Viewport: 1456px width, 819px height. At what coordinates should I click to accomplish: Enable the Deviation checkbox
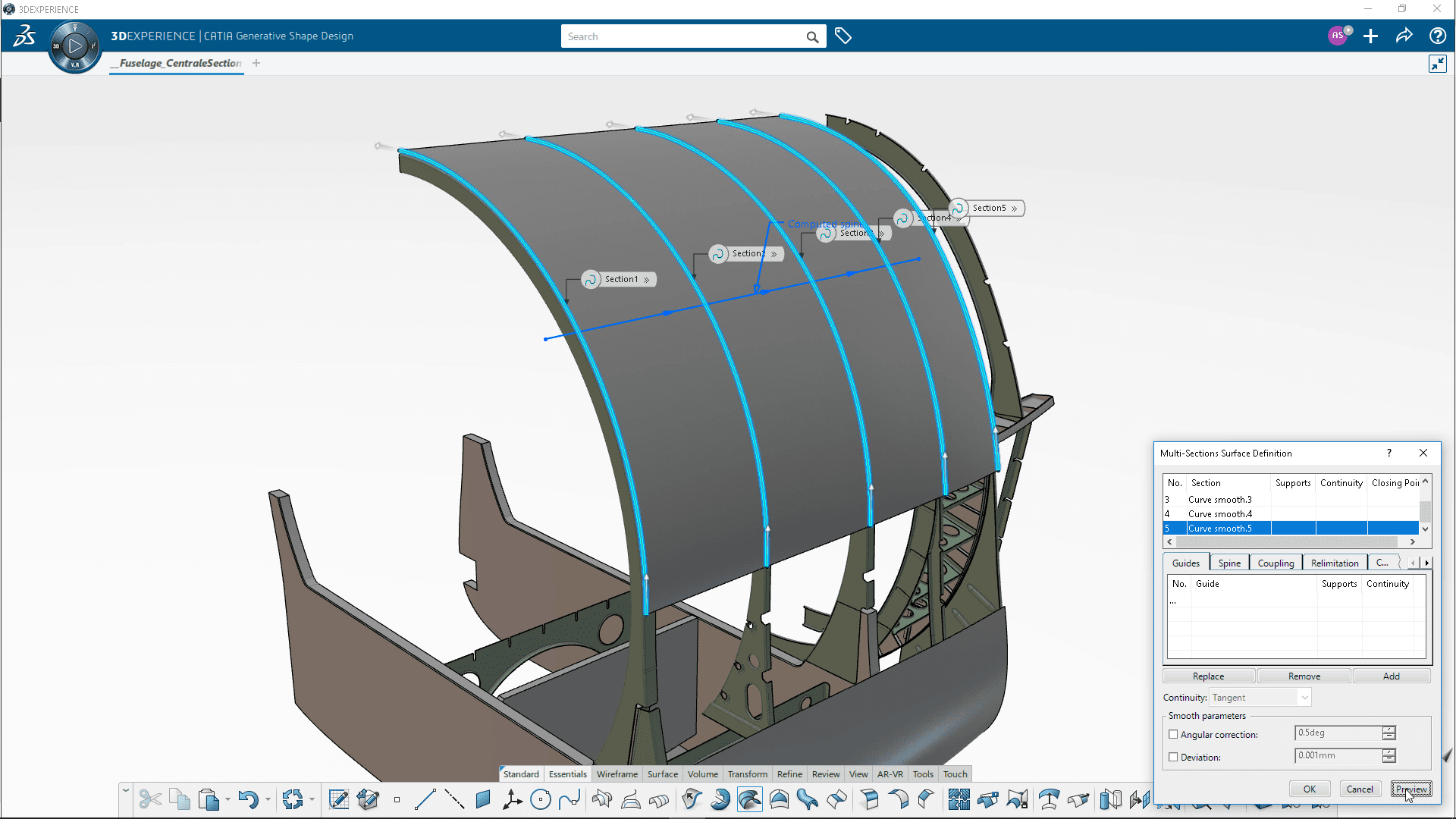[x=1173, y=757]
